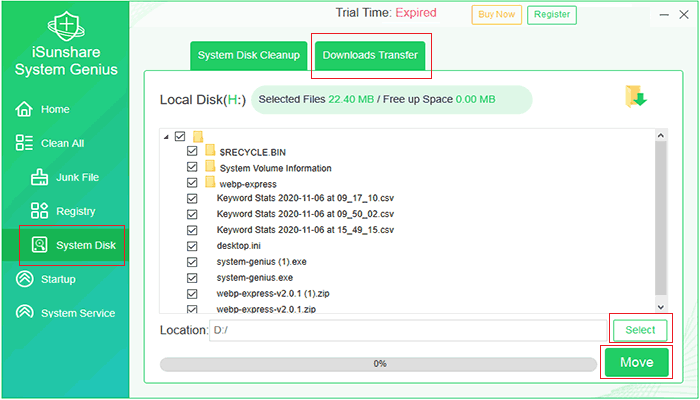The width and height of the screenshot is (700, 400).
Task: Click the folder download arrow icon
Action: [636, 96]
